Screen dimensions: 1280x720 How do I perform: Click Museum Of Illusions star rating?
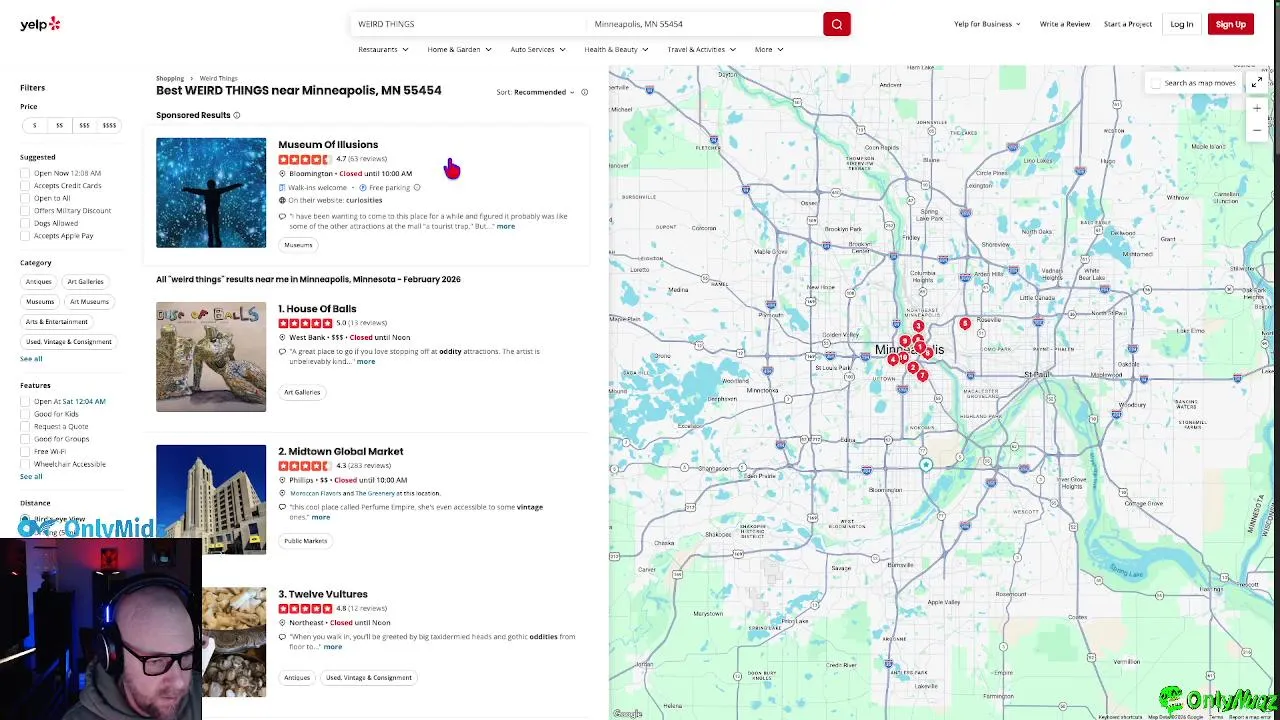[x=304, y=159]
